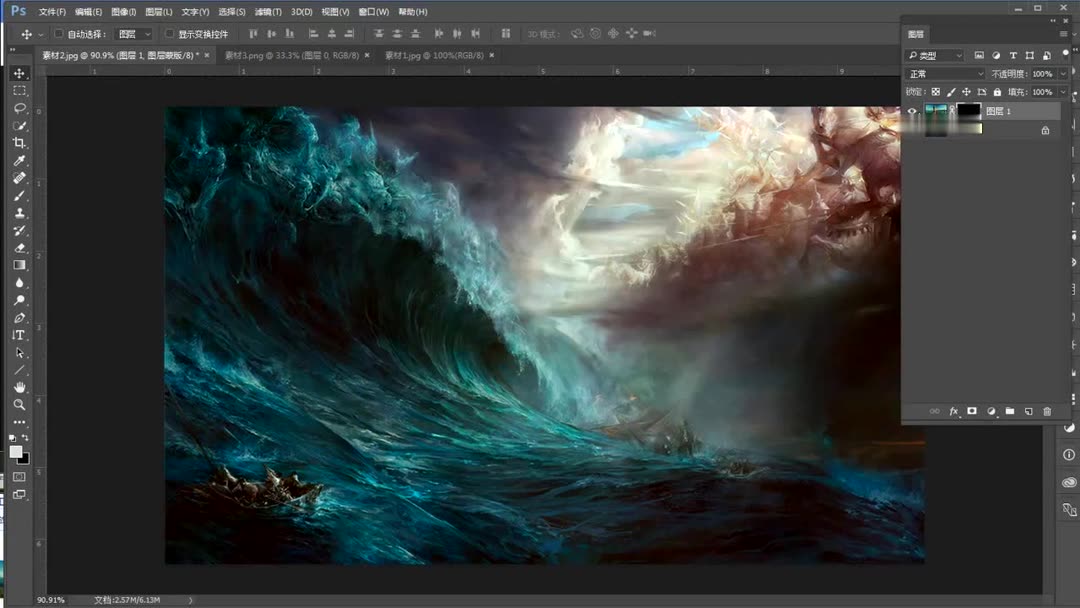1080x608 pixels.
Task: Select the Type tool in the toolbar
Action: [20, 333]
